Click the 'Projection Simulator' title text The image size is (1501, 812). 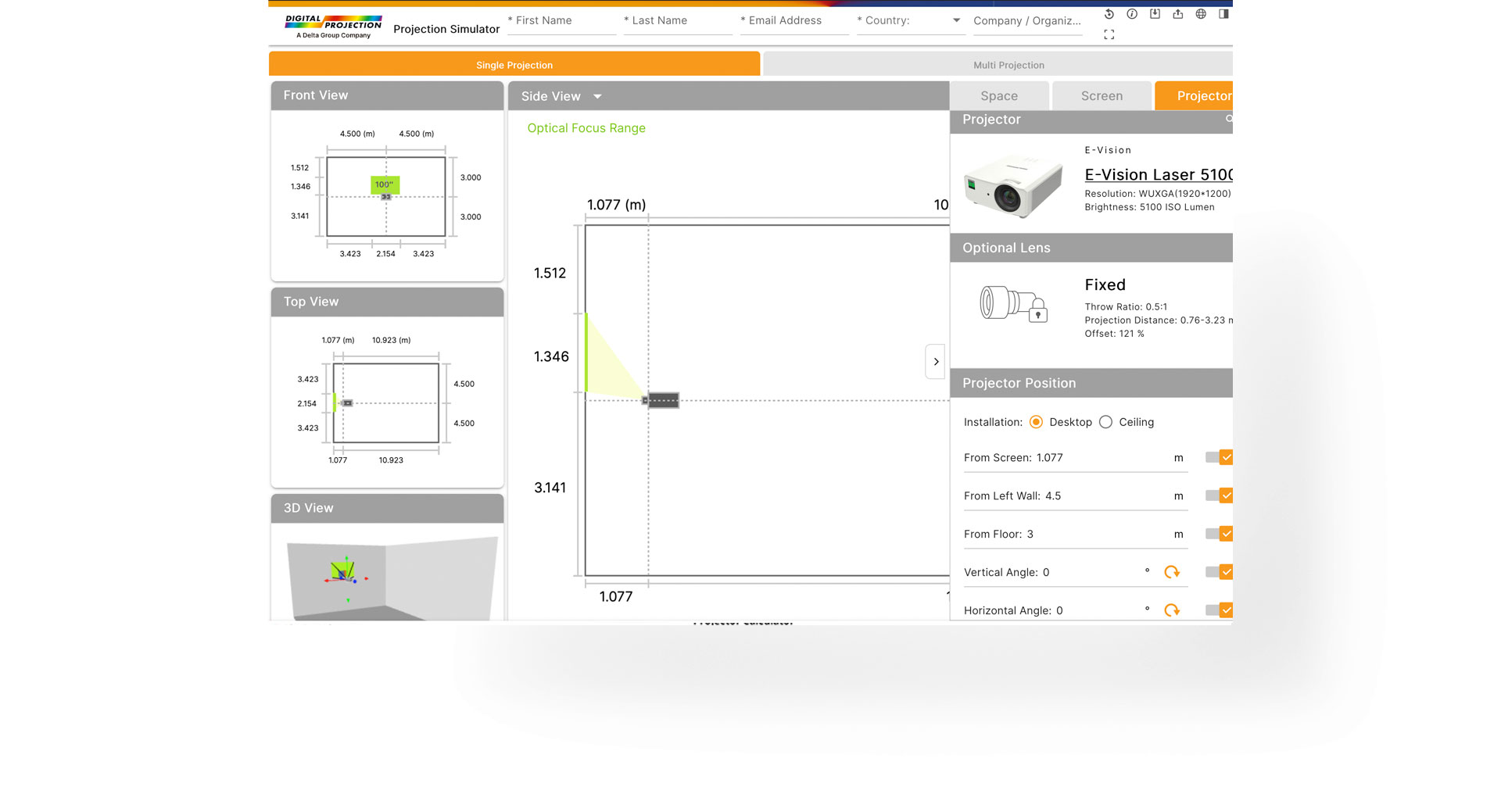pos(446,29)
